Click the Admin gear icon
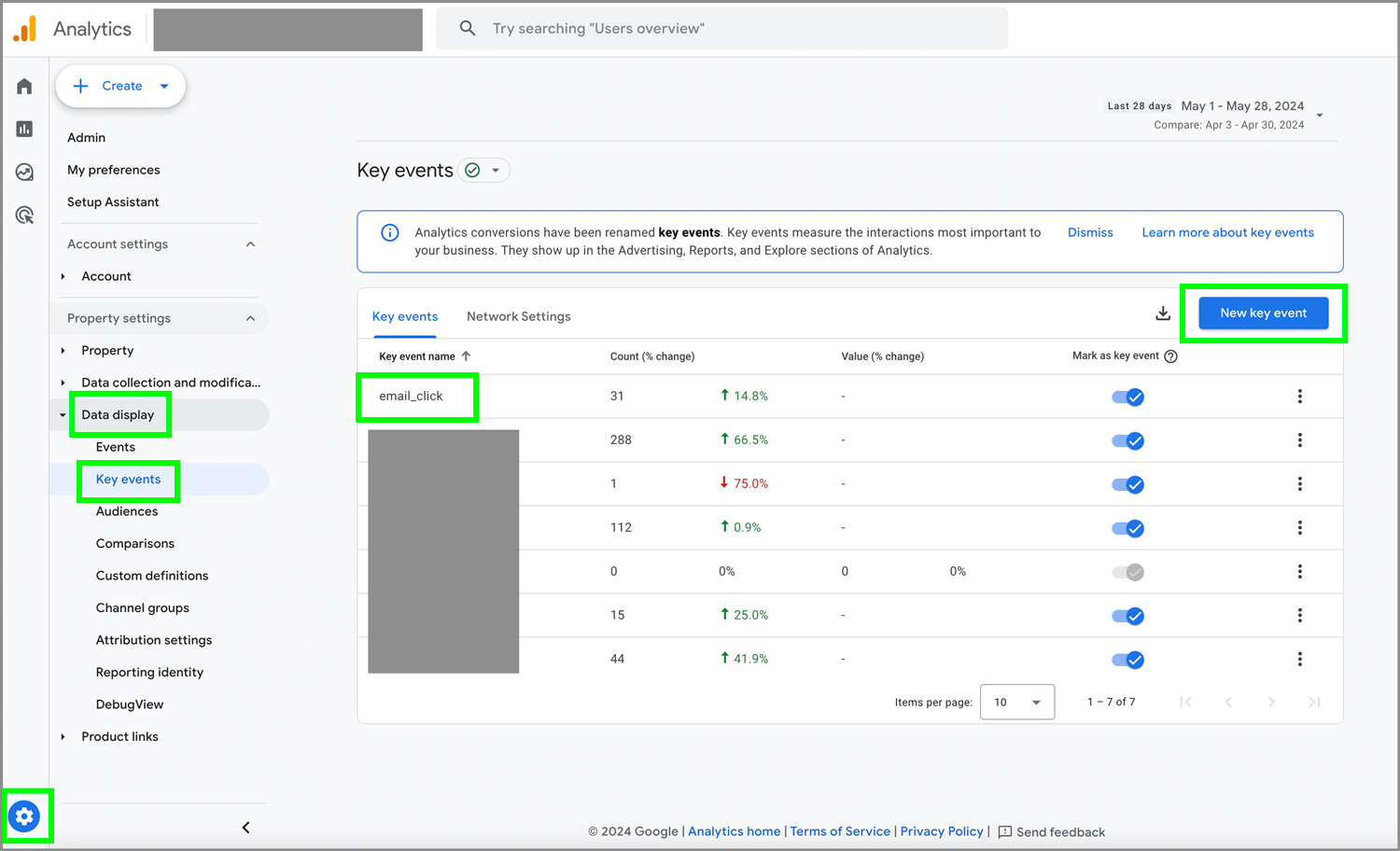Image resolution: width=1400 pixels, height=851 pixels. point(24,816)
